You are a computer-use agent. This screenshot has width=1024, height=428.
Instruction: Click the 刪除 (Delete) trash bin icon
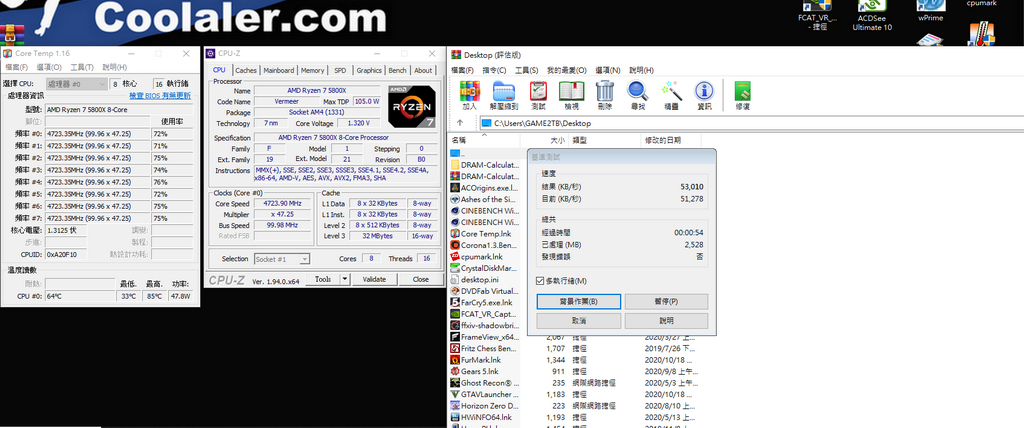(604, 96)
